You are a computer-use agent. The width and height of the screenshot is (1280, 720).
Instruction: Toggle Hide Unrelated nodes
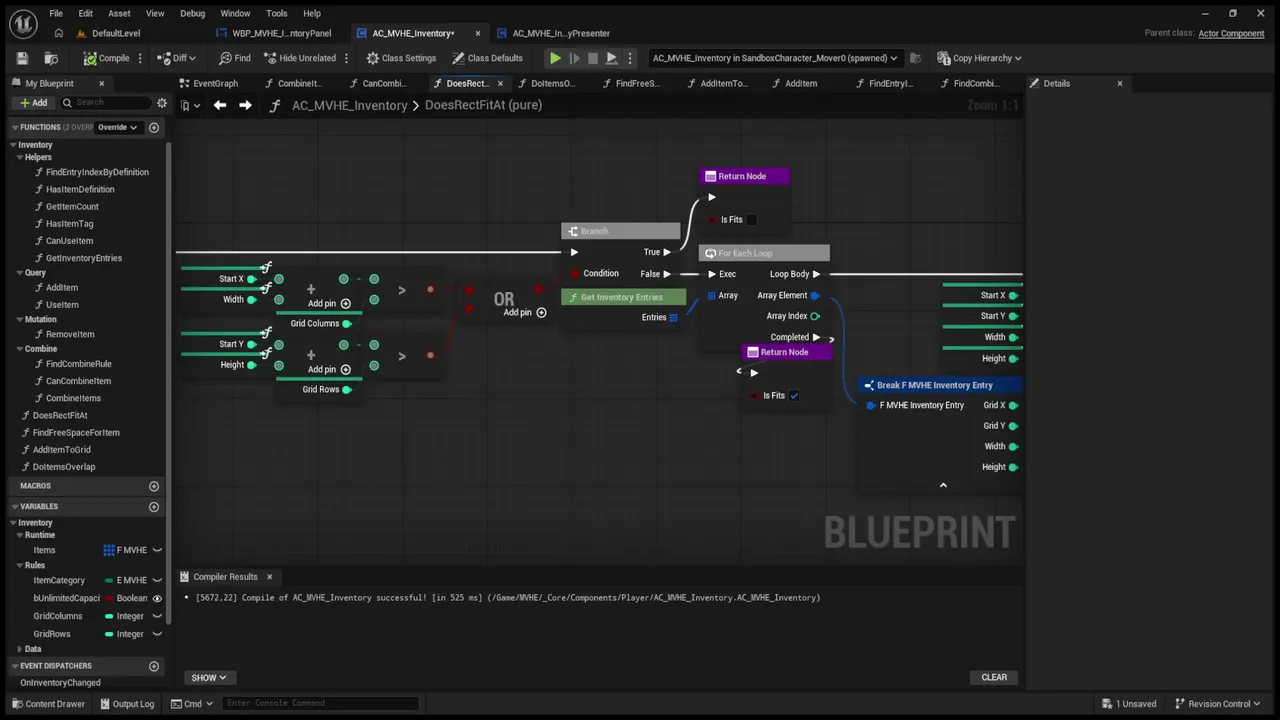point(300,58)
